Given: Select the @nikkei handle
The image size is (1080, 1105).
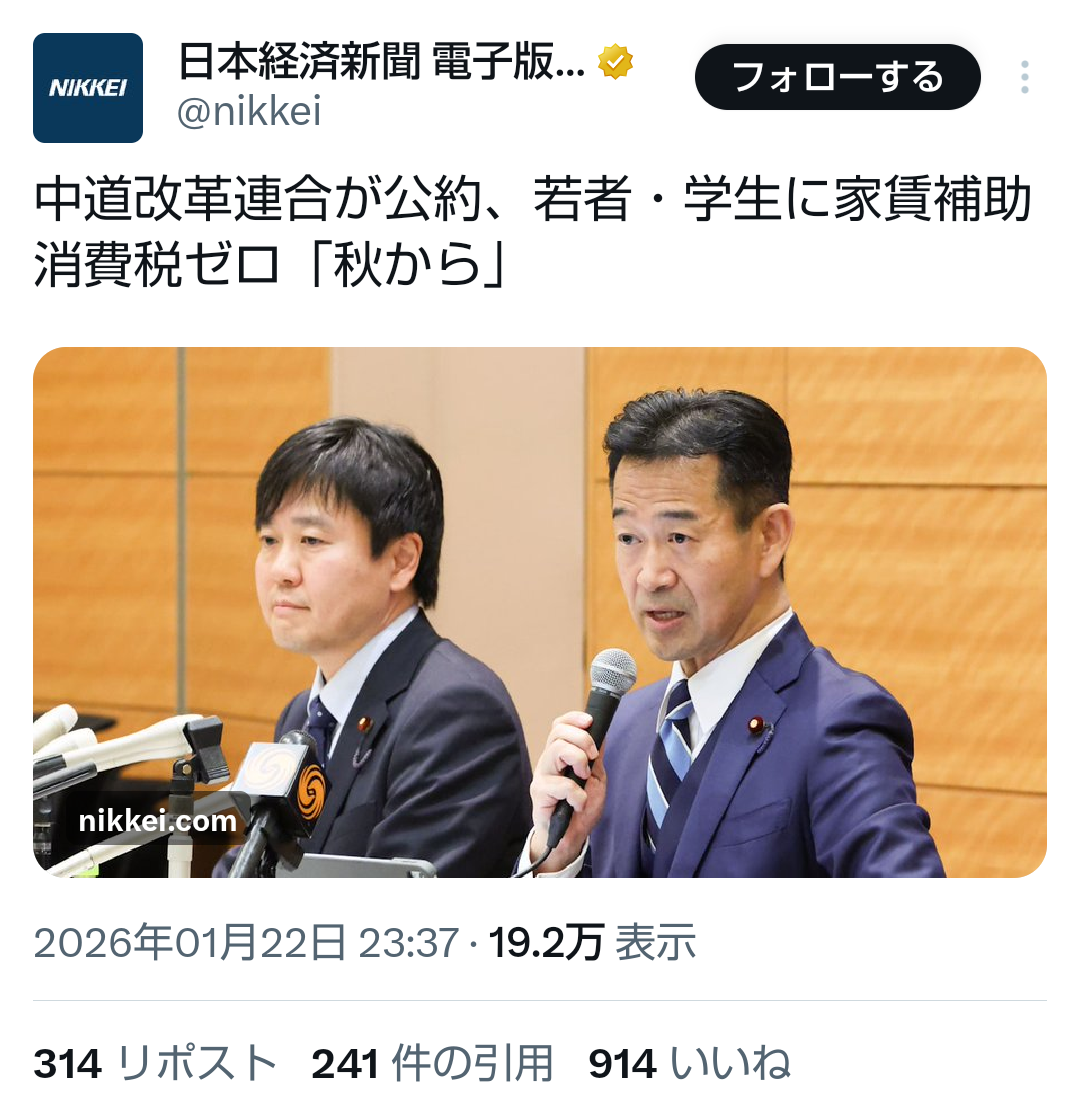Looking at the screenshot, I should point(249,111).
